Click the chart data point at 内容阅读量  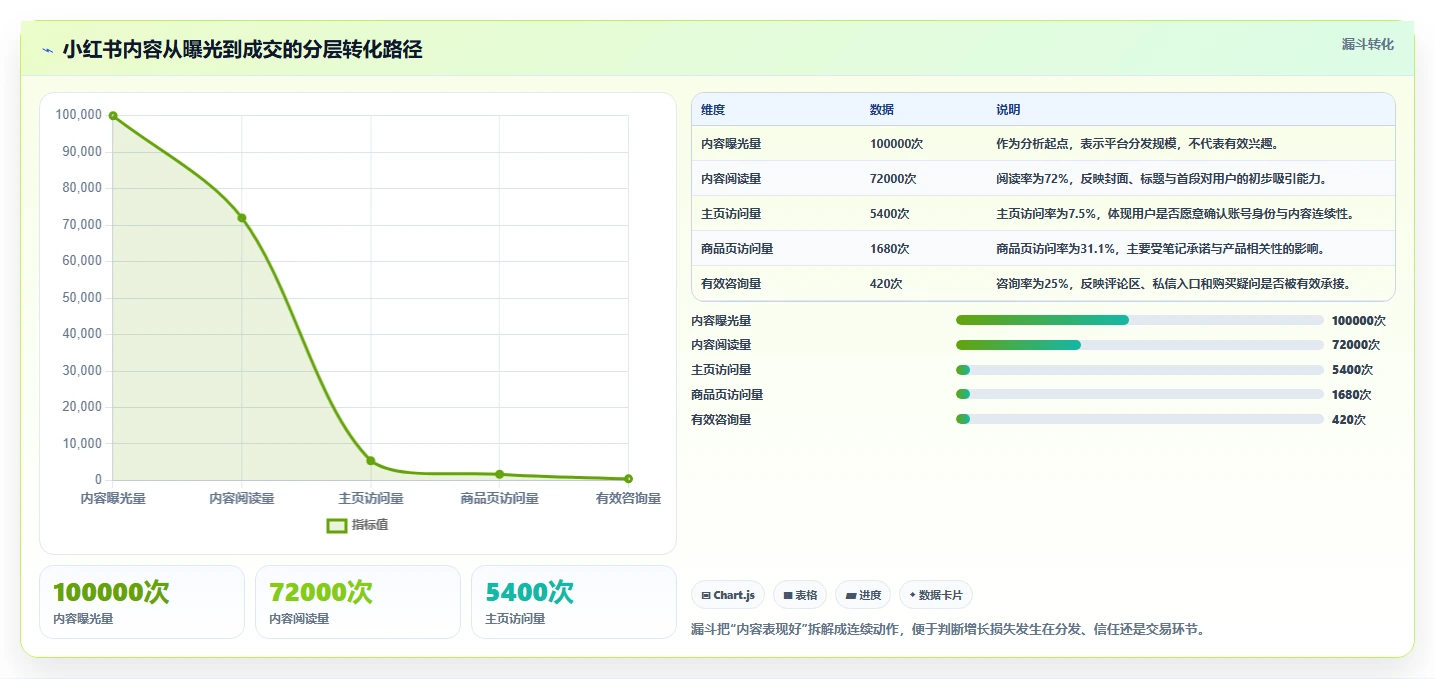[x=242, y=218]
